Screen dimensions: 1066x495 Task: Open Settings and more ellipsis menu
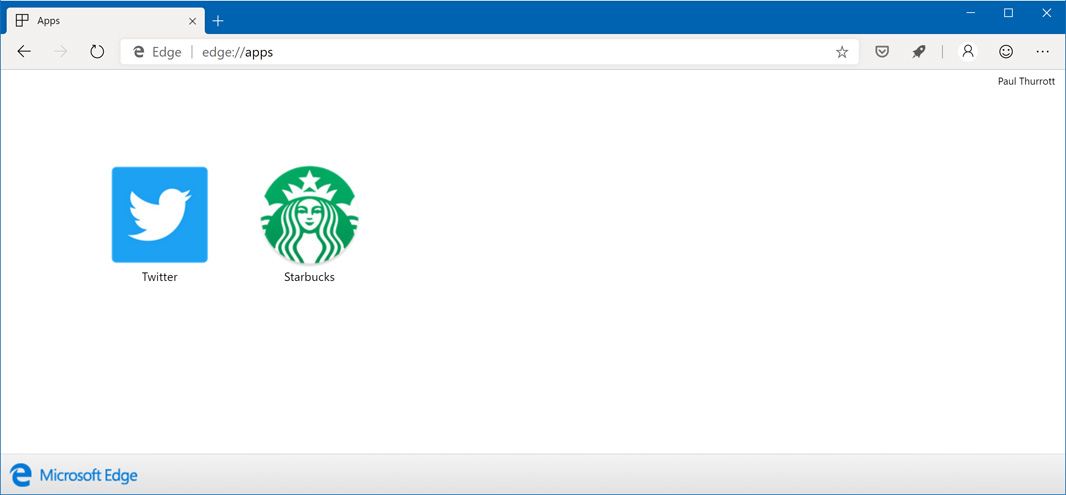tap(1042, 52)
